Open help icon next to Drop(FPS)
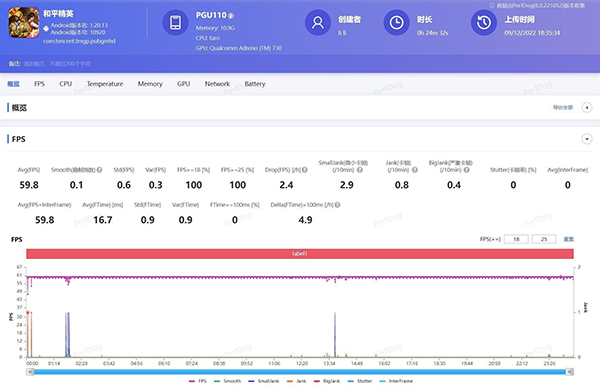This screenshot has height=390, width=600. point(305,170)
